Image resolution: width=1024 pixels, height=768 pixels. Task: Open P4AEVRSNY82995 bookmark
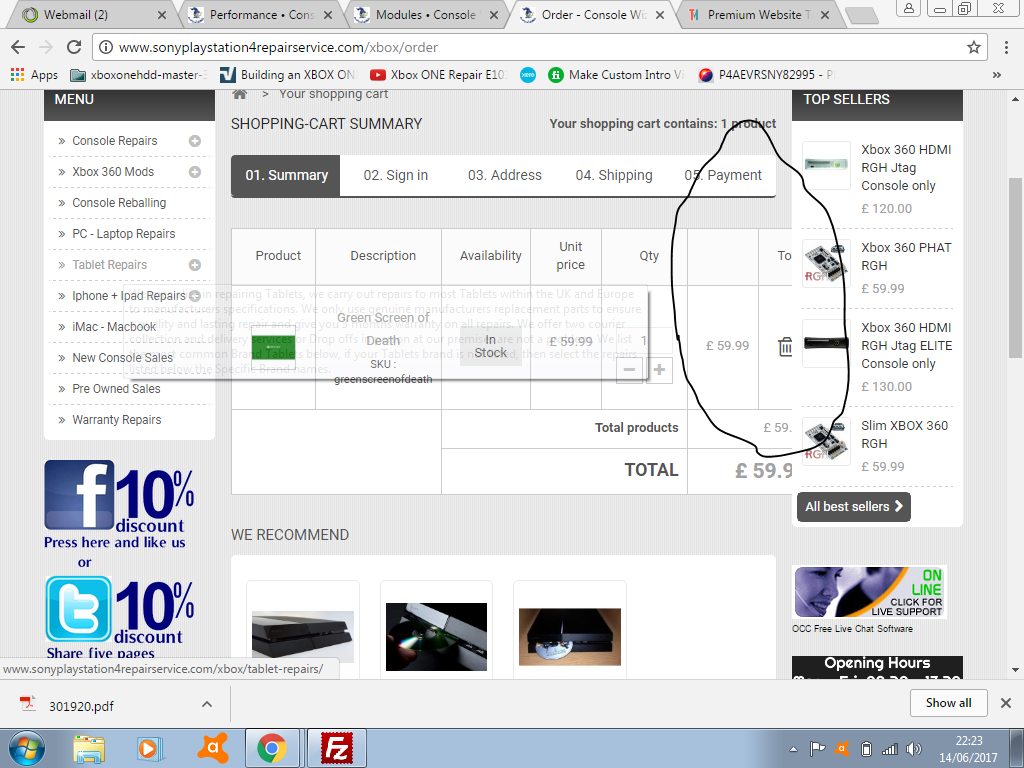[x=767, y=75]
